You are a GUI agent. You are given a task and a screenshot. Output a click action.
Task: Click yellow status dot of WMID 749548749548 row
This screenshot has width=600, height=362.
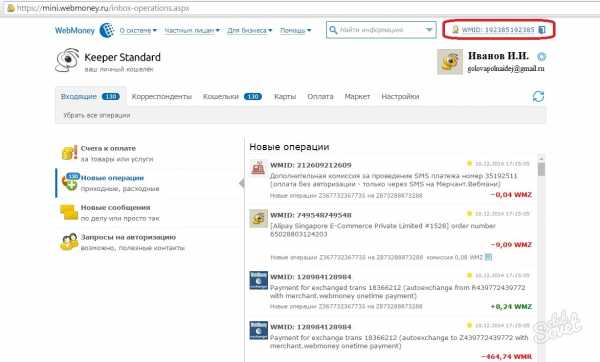coord(470,214)
